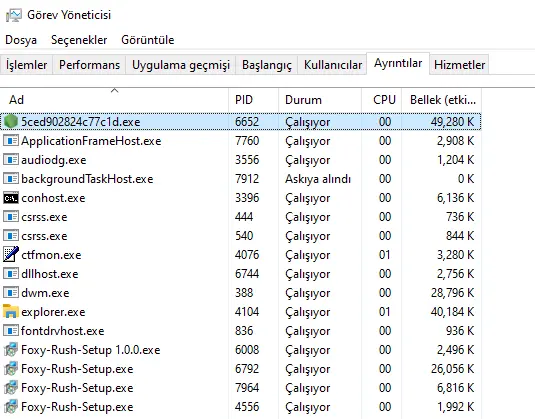Screen dimensions: 535x419
Task: Toggle sort arrow above Ad column
Action: pyautogui.click(x=115, y=90)
